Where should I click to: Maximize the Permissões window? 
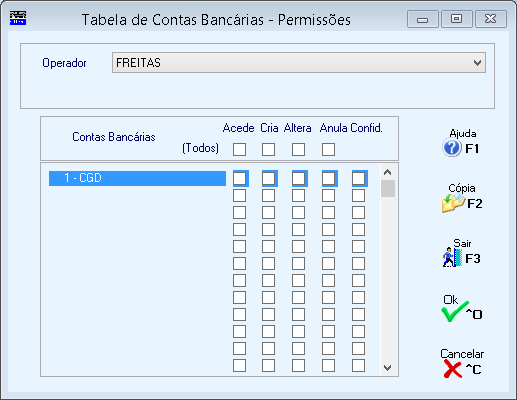tap(456, 19)
